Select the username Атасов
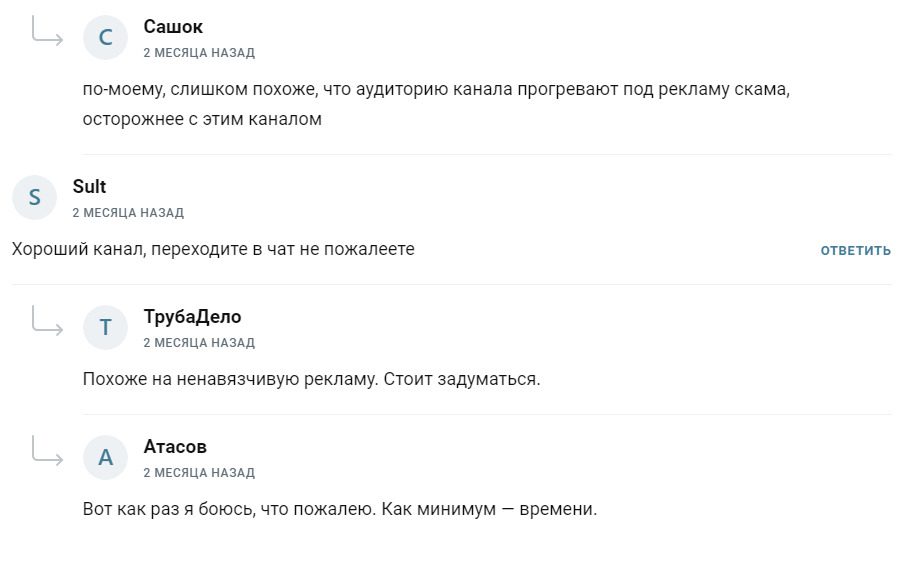The width and height of the screenshot is (917, 563). pos(175,447)
